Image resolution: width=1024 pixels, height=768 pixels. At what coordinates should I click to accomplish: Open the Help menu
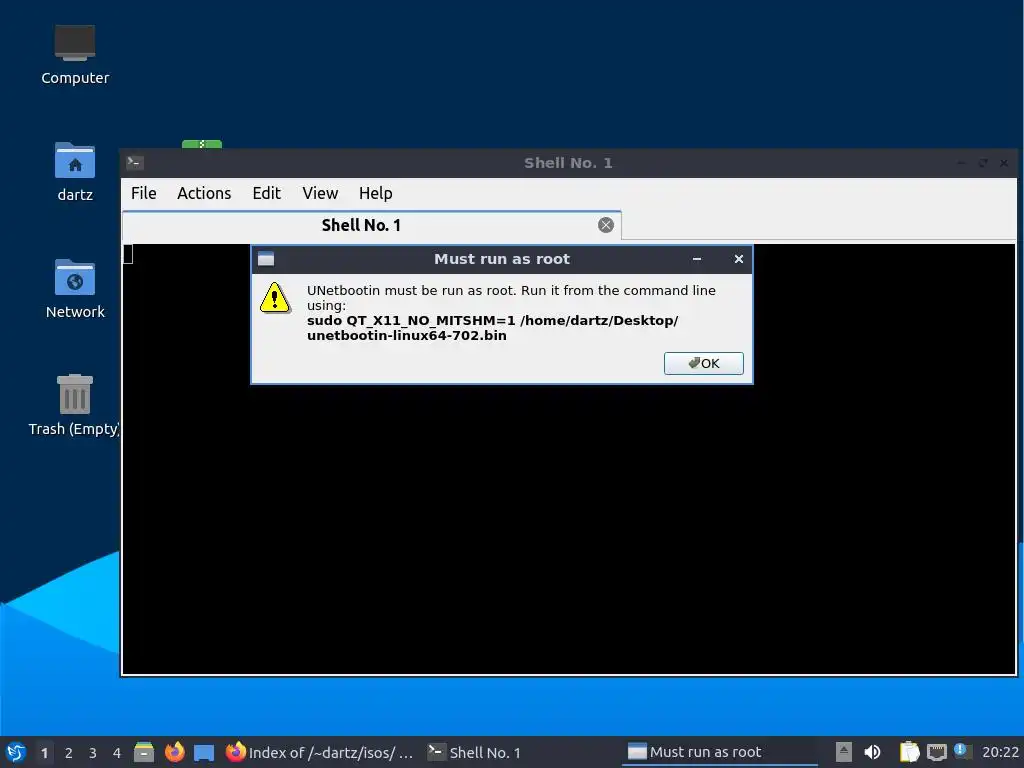point(376,193)
